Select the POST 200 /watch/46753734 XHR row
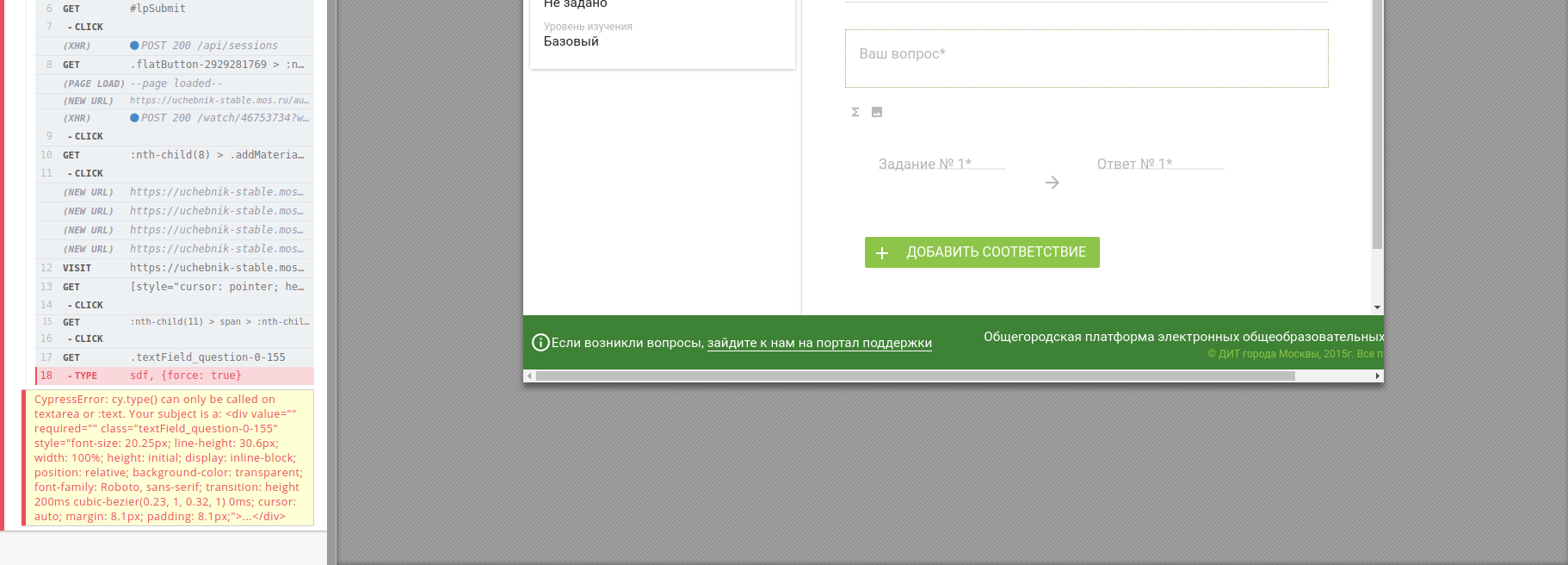 click(175, 118)
